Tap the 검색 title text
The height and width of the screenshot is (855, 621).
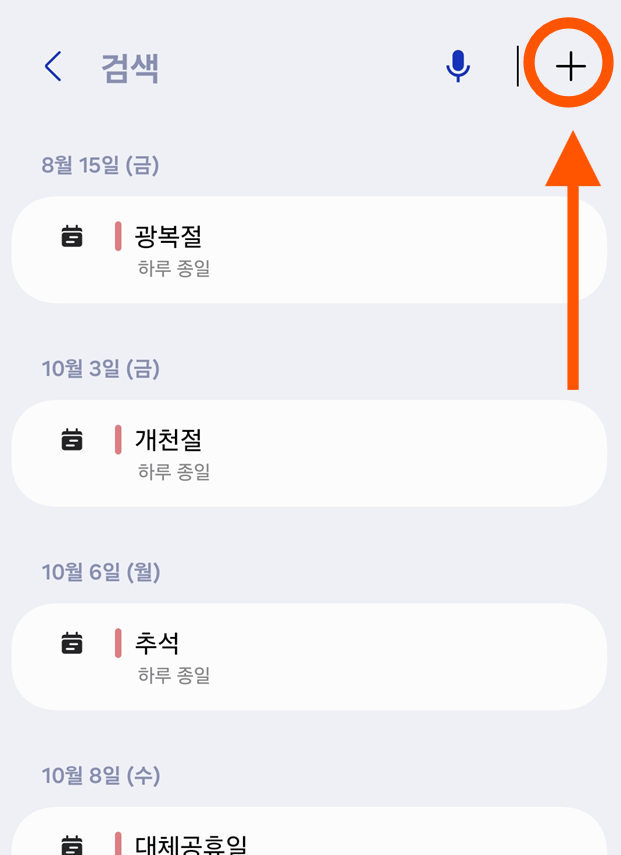[128, 67]
